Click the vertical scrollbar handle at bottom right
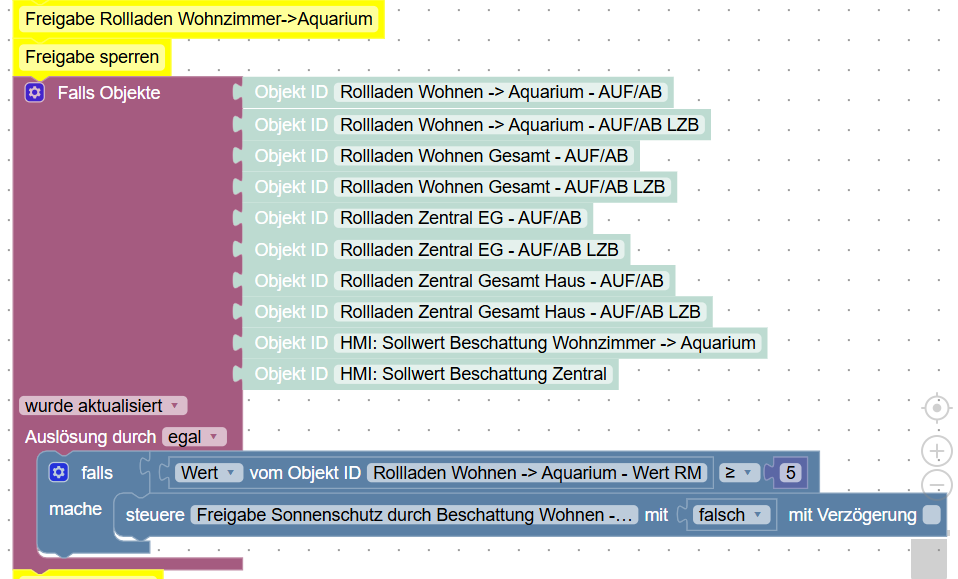Screen dimensions: 958x579 pyautogui.click(x=929, y=559)
